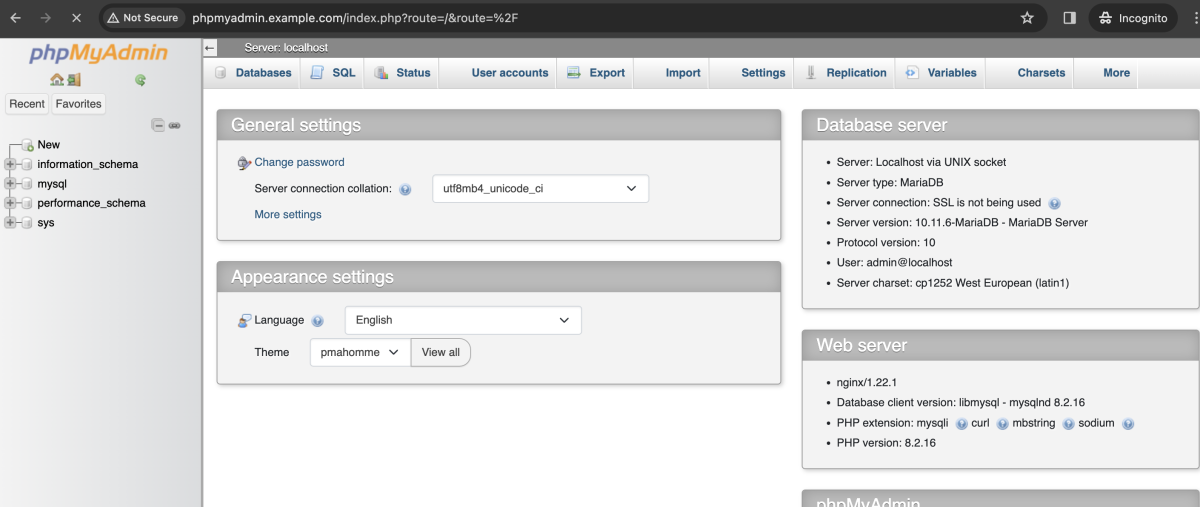Click the link-with-main-panel chain icon
This screenshot has width=1200, height=507.
pyautogui.click(x=174, y=125)
